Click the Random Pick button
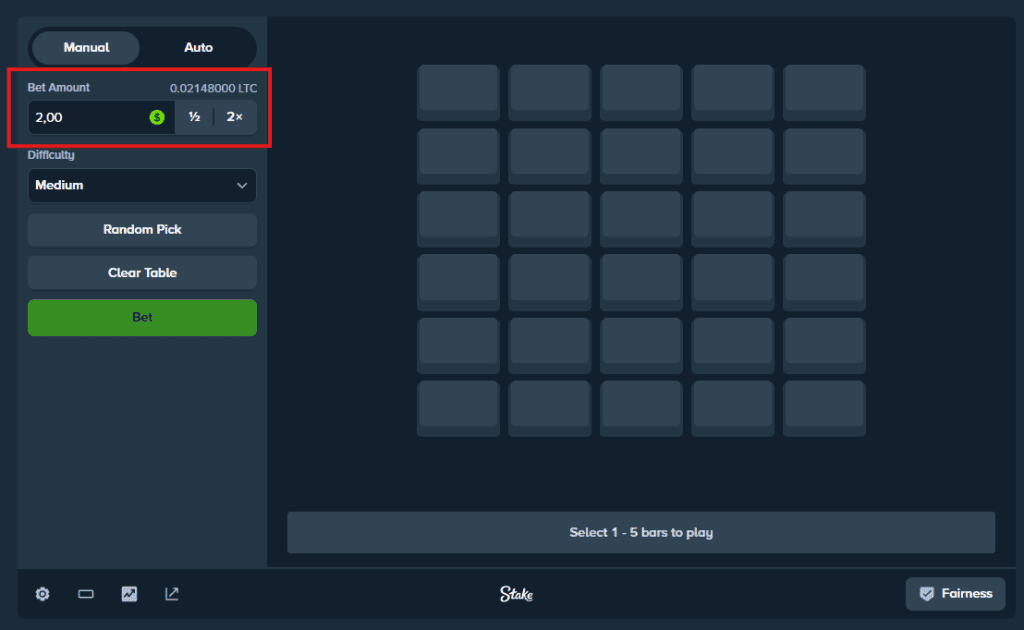1024x630 pixels. coord(141,230)
